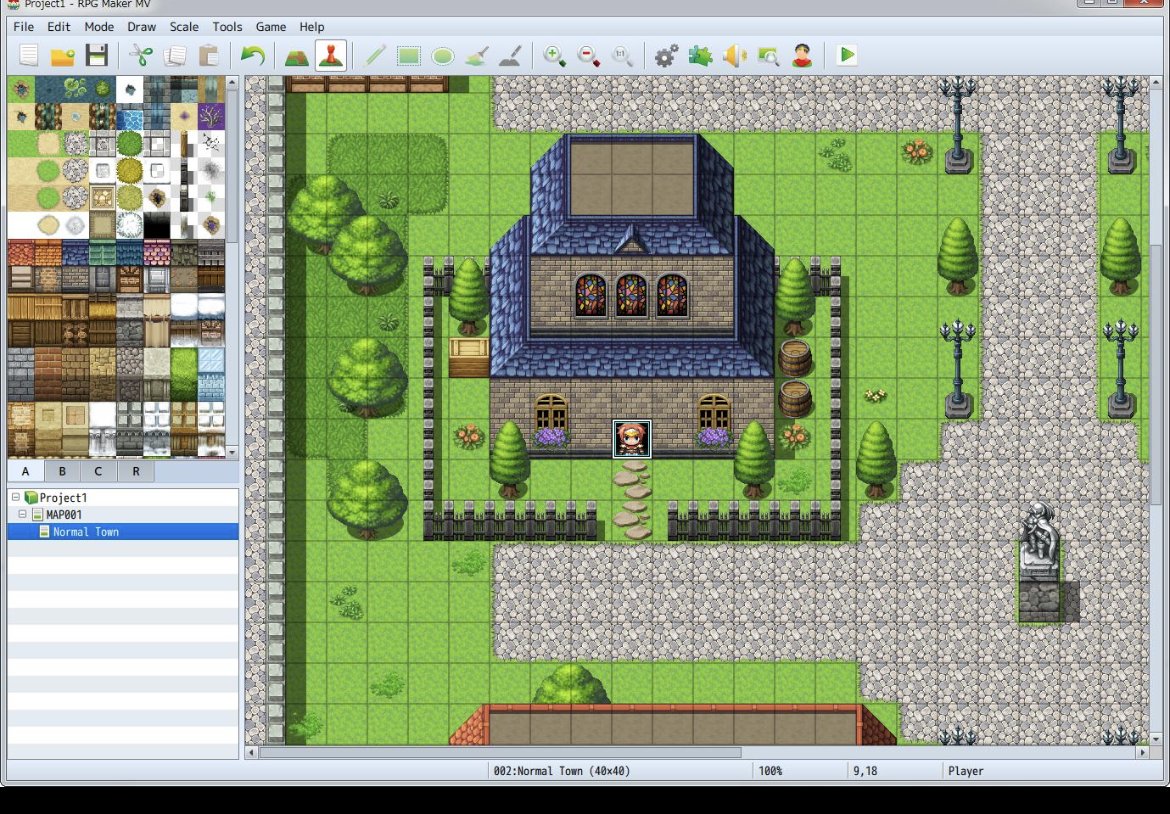Open the Game menu
Image resolution: width=1170 pixels, height=814 pixels.
(x=270, y=26)
